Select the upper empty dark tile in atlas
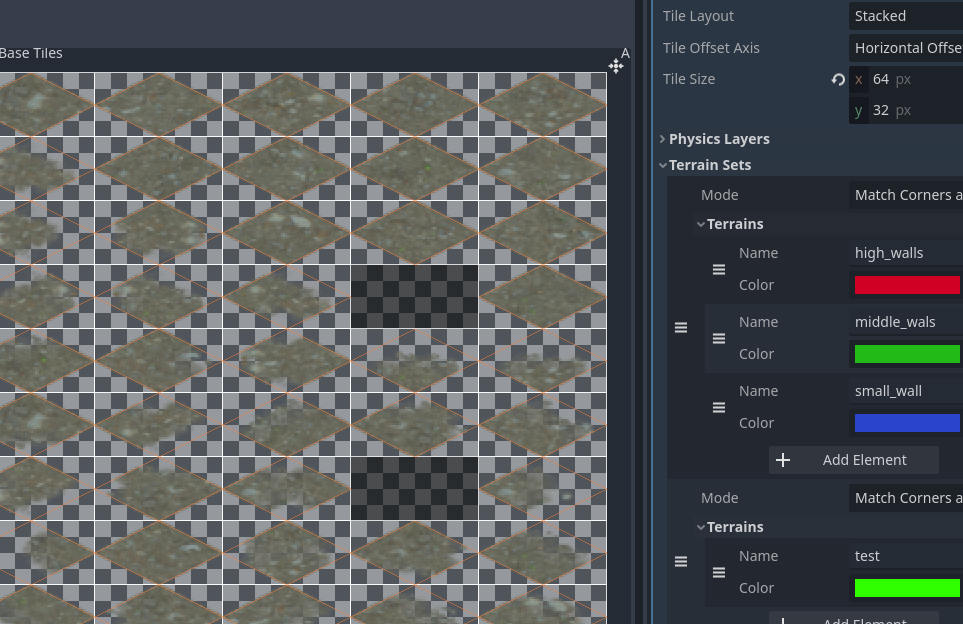The width and height of the screenshot is (963, 624). coord(414,296)
